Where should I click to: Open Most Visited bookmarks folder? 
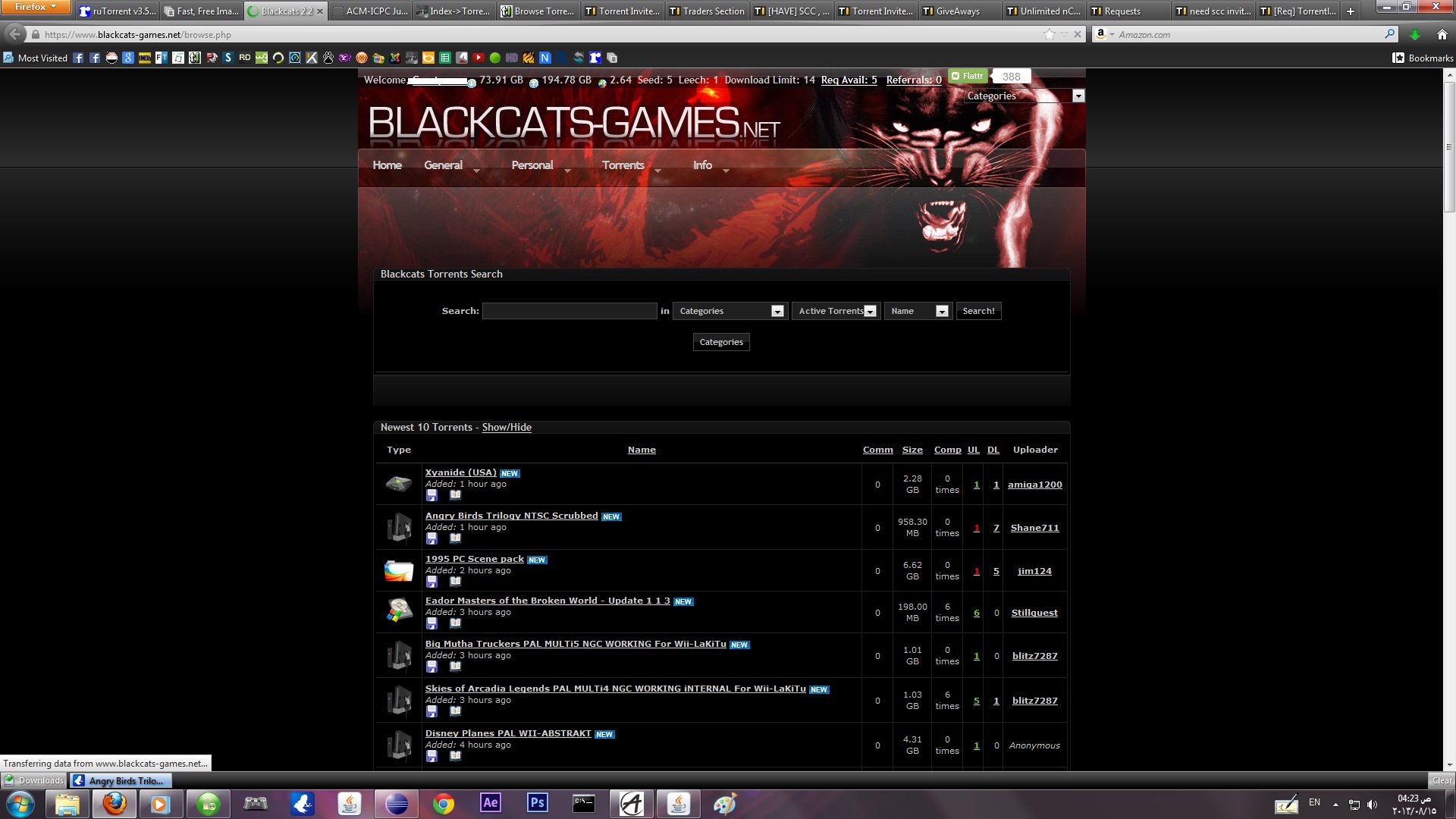(x=36, y=58)
